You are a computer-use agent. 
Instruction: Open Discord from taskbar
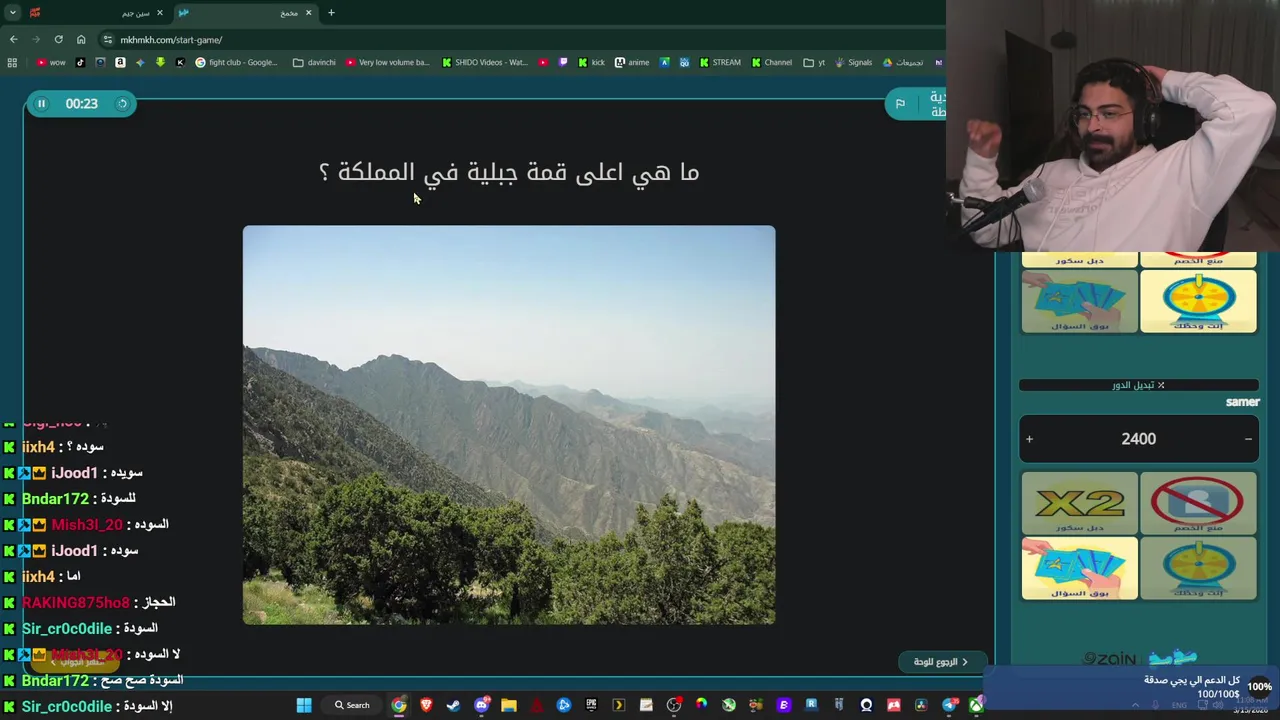pyautogui.click(x=482, y=705)
